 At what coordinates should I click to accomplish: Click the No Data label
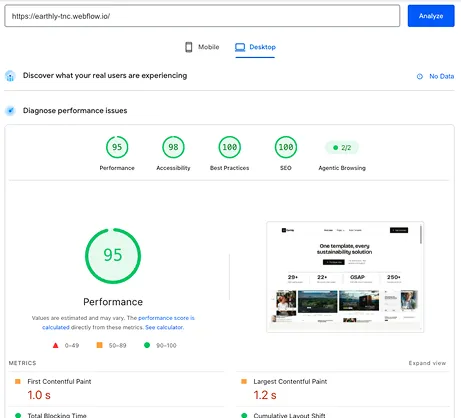click(x=442, y=76)
